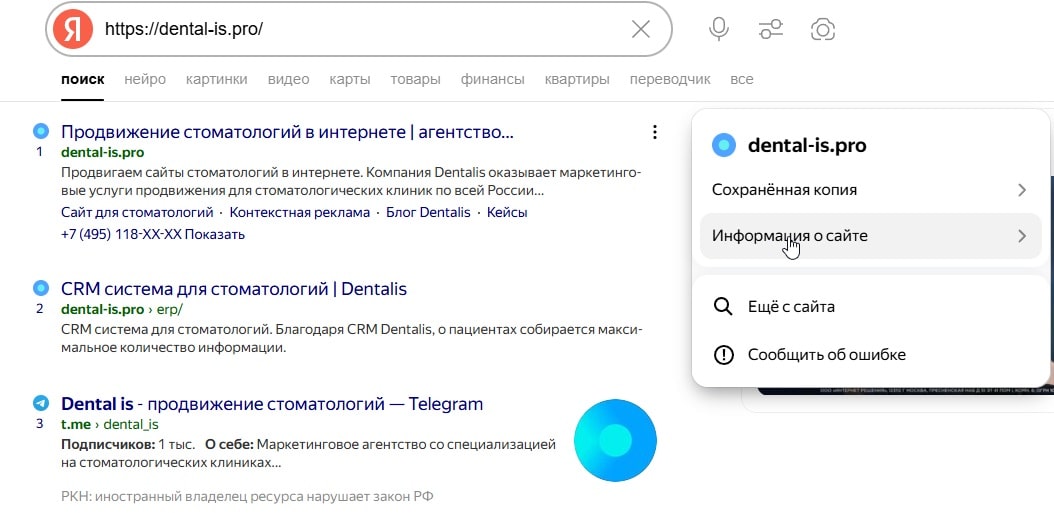This screenshot has height=513, width=1054.
Task: Click the Yandex logo in search bar
Action: point(73,30)
